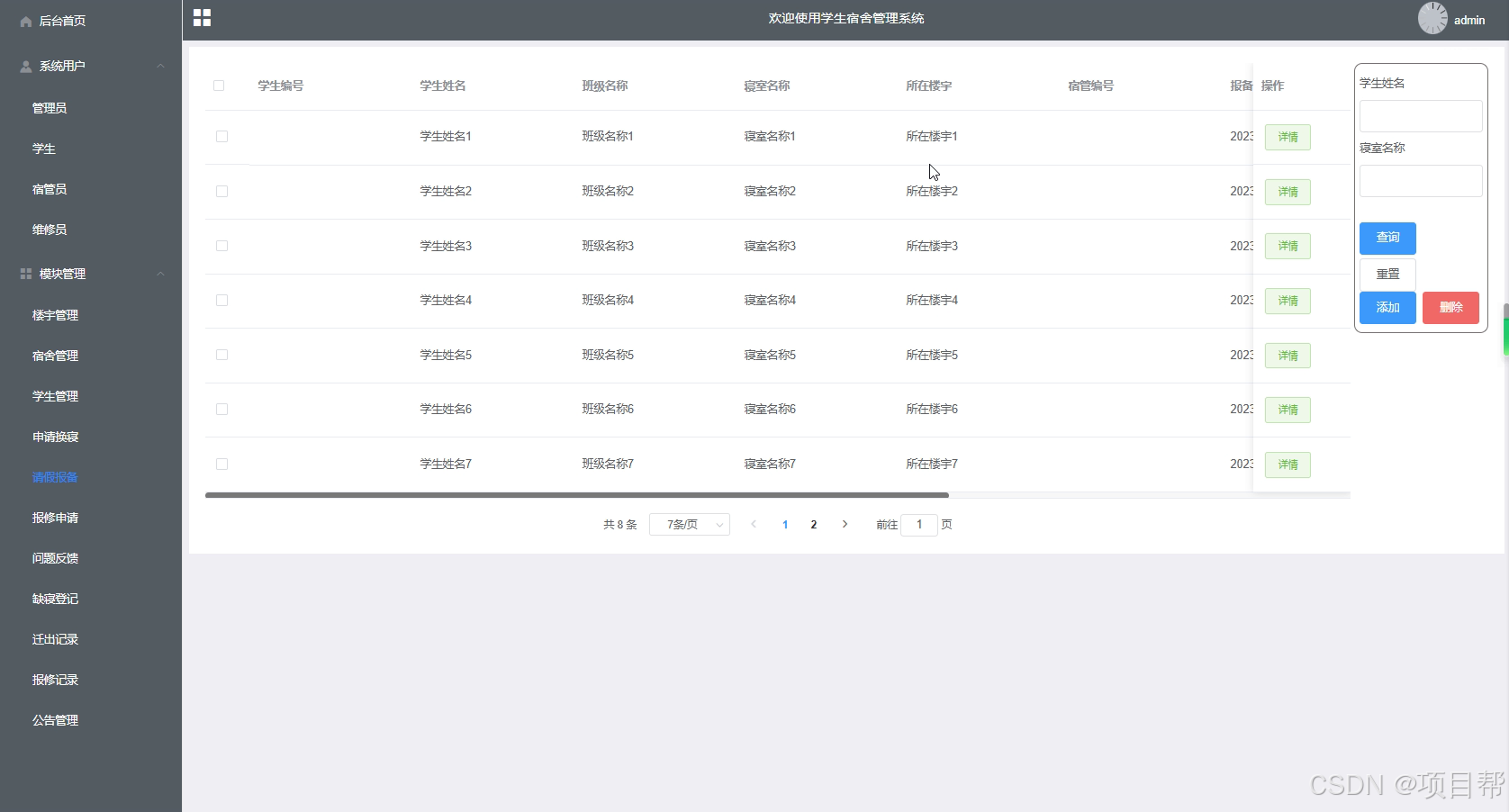1509x812 pixels.
Task: Check the row for 学生姓名3
Action: click(x=221, y=246)
